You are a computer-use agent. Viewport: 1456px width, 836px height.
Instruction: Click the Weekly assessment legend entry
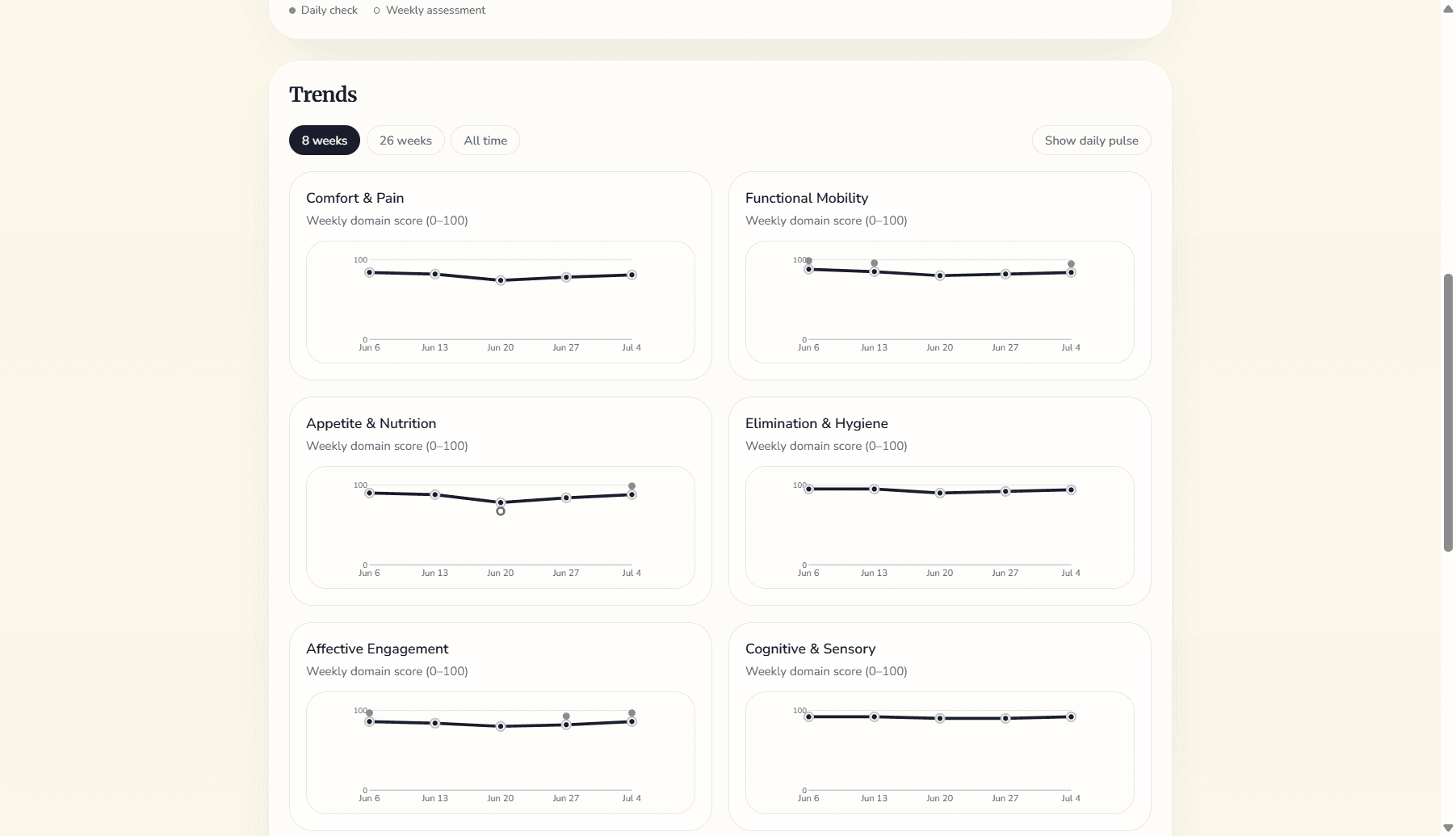pyautogui.click(x=430, y=11)
